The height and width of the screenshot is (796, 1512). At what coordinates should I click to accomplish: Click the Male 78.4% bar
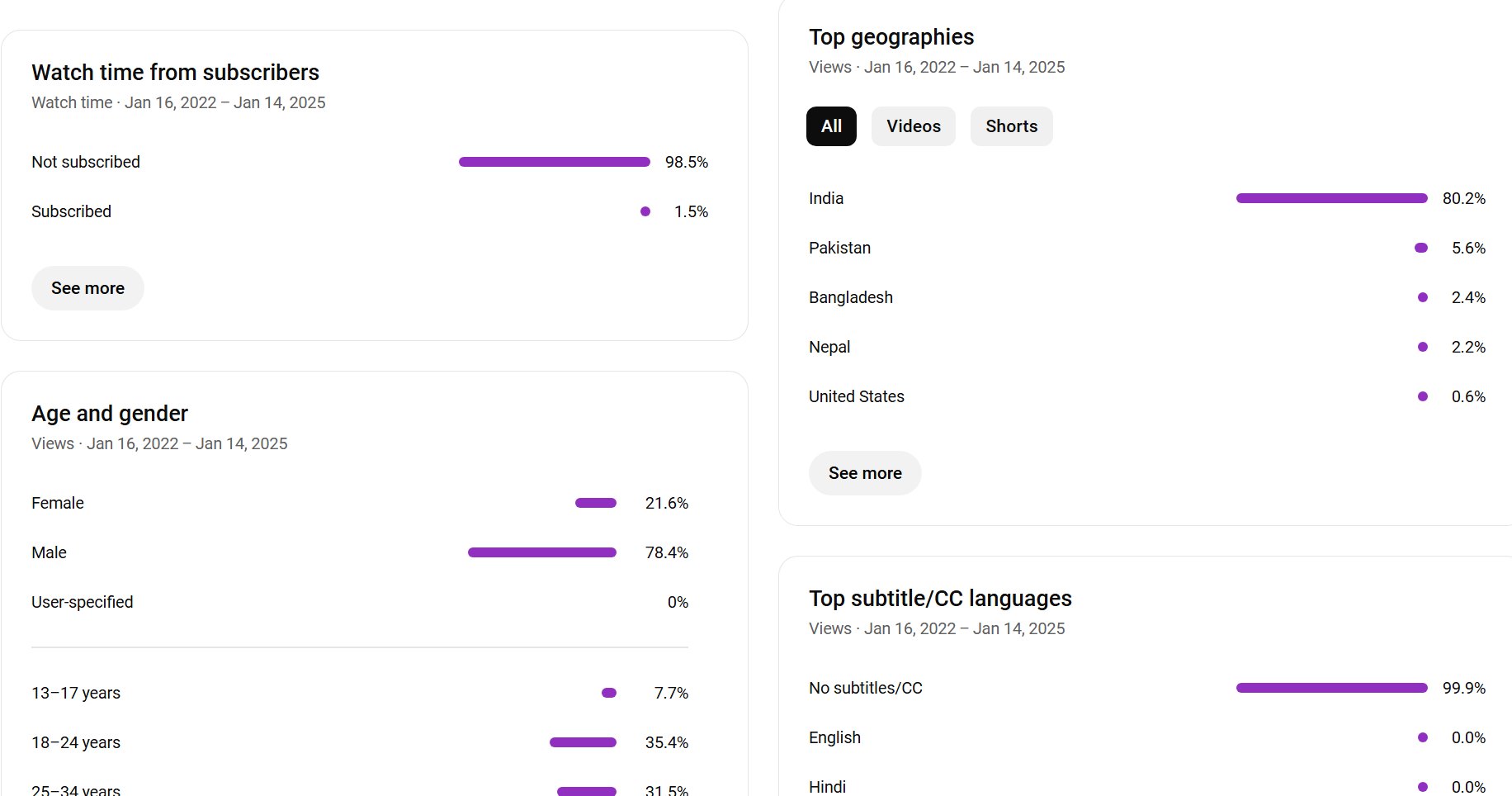click(542, 552)
